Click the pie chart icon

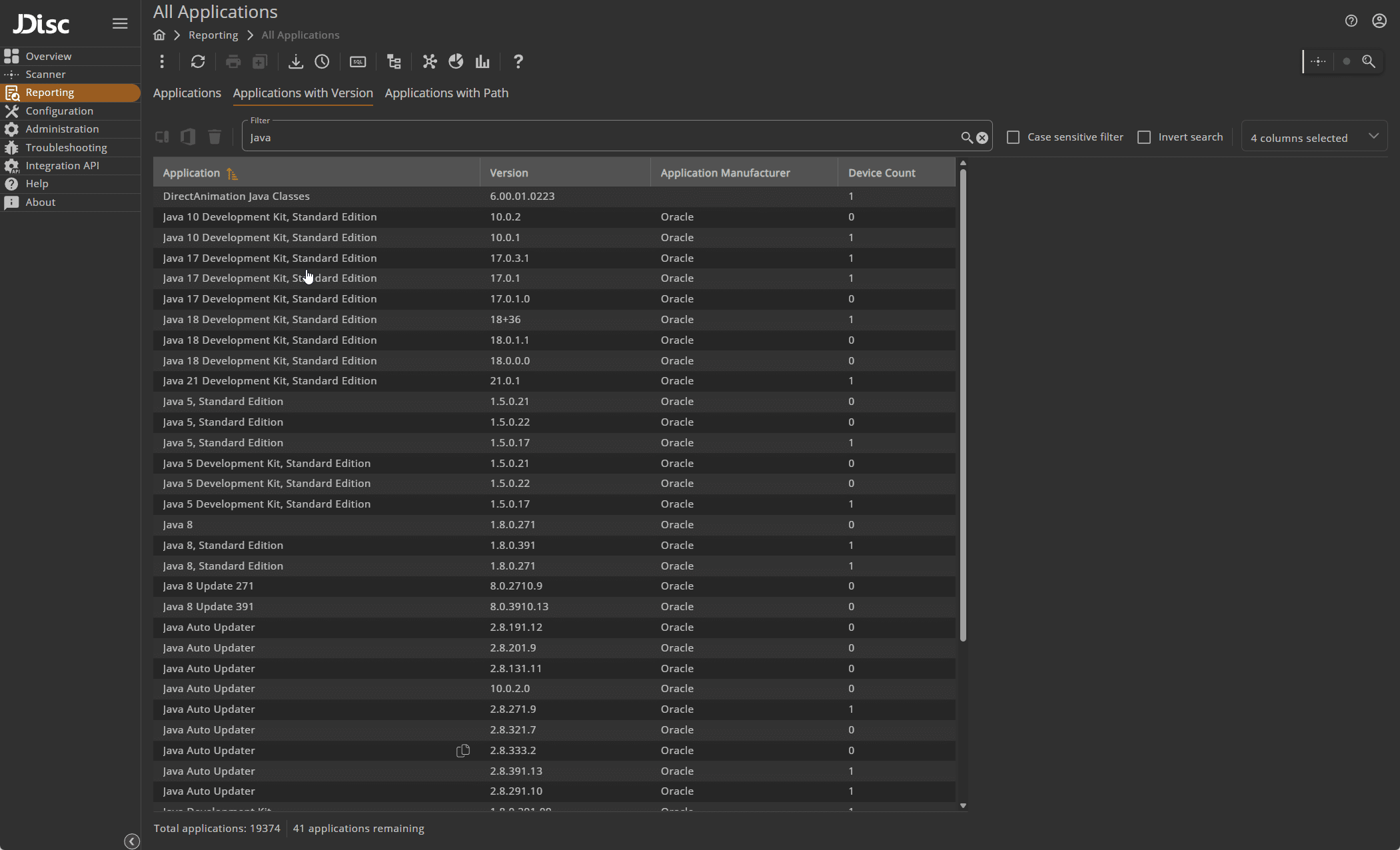click(456, 62)
